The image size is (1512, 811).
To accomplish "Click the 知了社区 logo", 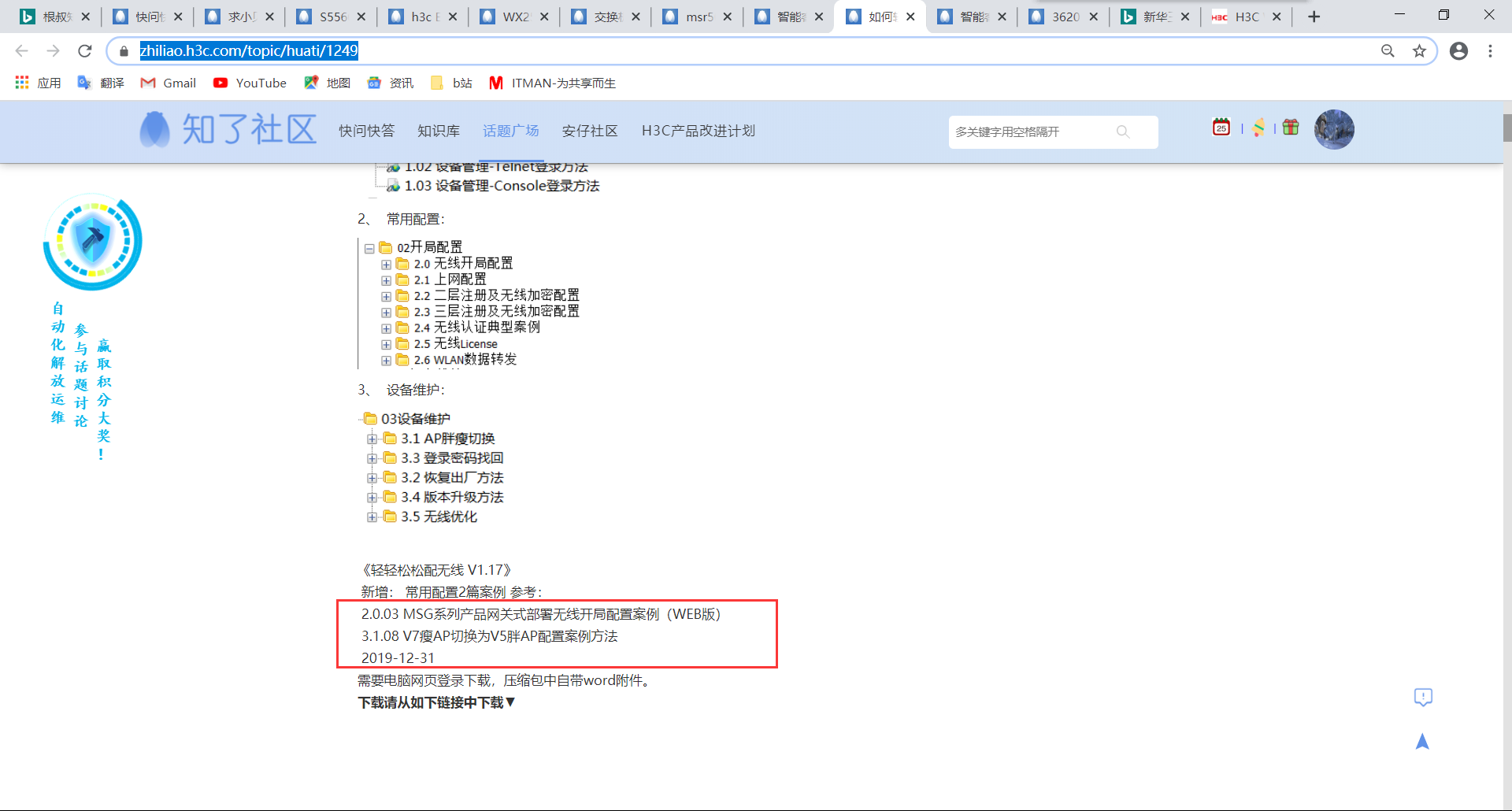I will [x=228, y=129].
